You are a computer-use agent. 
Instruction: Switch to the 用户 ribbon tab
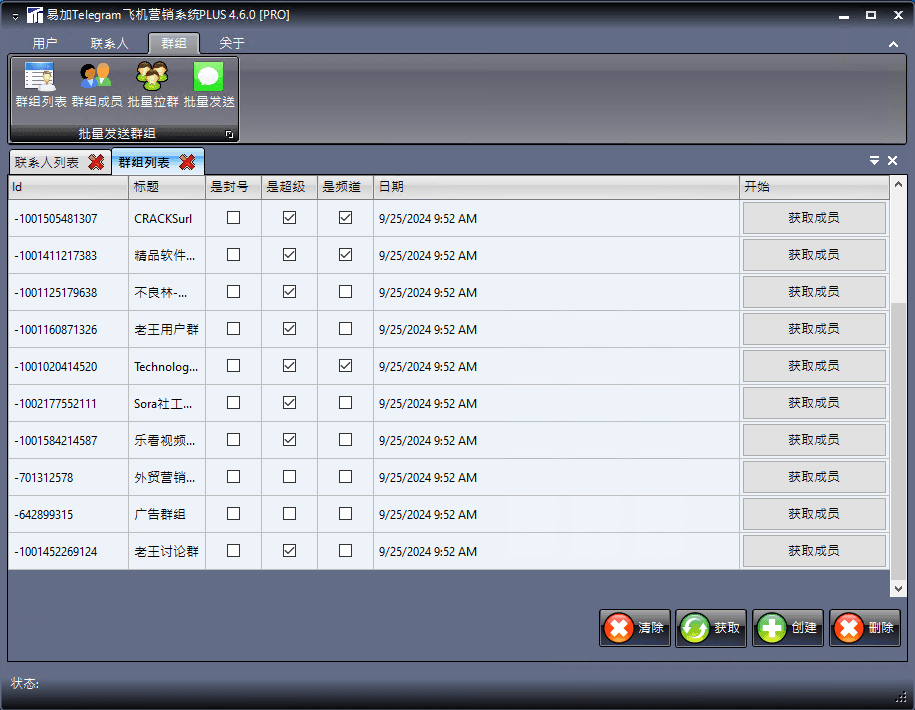tap(45, 43)
